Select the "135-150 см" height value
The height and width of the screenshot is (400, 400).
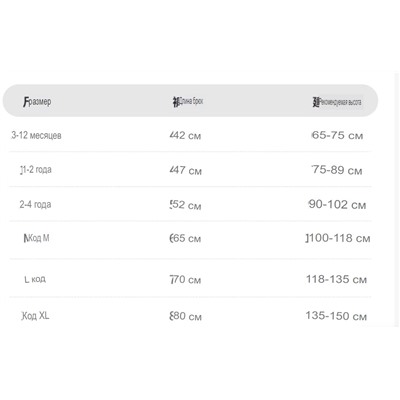tap(336, 316)
